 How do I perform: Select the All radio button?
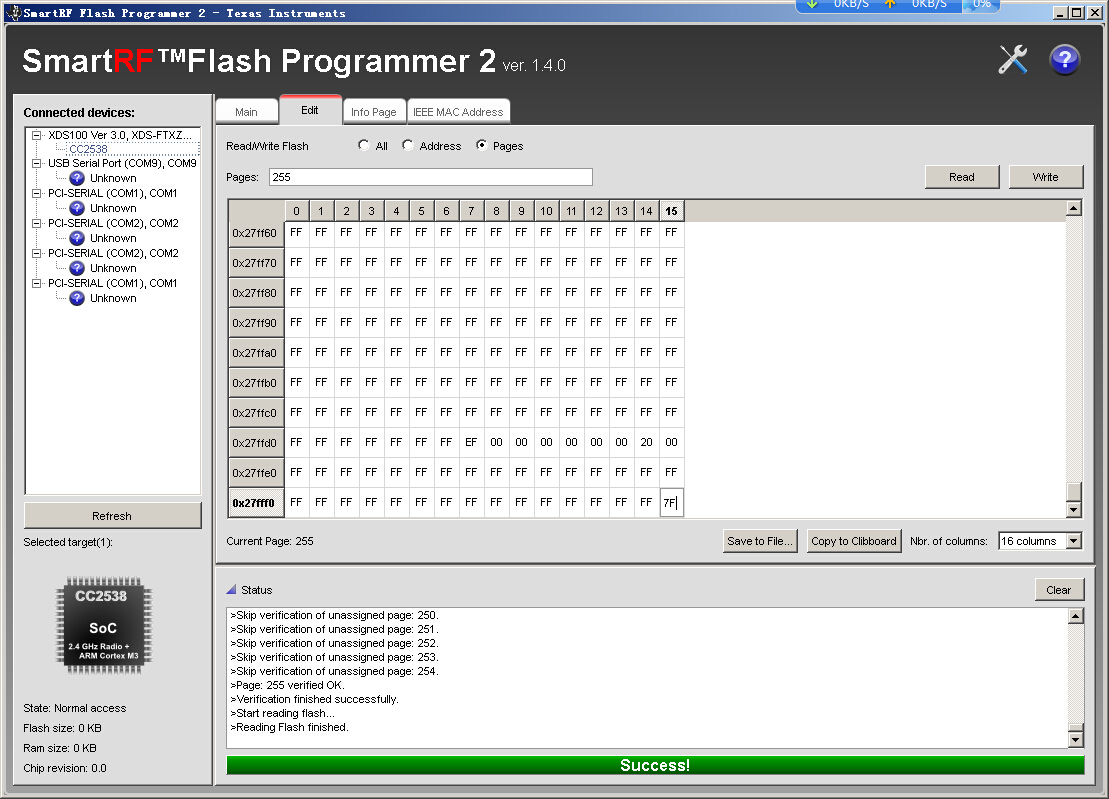pos(364,145)
